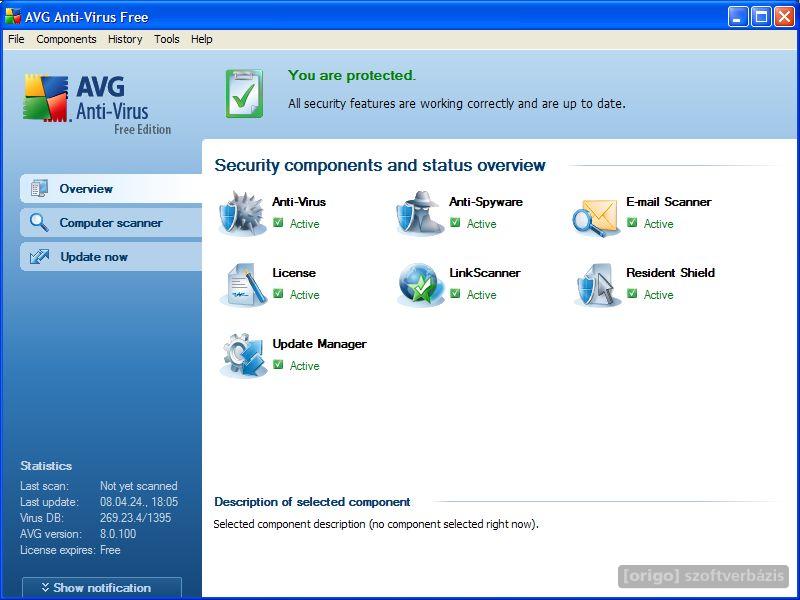This screenshot has height=600, width=800.
Task: Select the LinkScanner component label
Action: coord(485,272)
